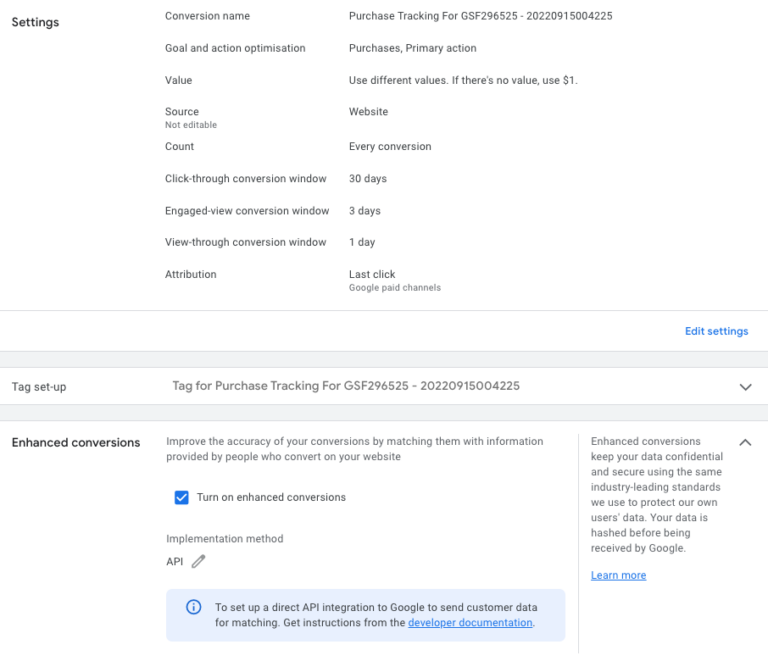768x661 pixels.
Task: Expand the Tag set-up section chevron
Action: click(x=745, y=387)
